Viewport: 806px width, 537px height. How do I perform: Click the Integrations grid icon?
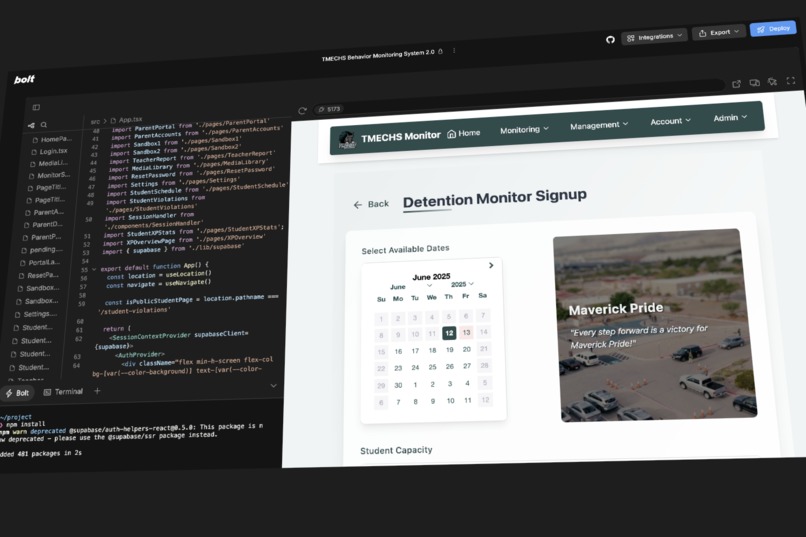(x=631, y=38)
